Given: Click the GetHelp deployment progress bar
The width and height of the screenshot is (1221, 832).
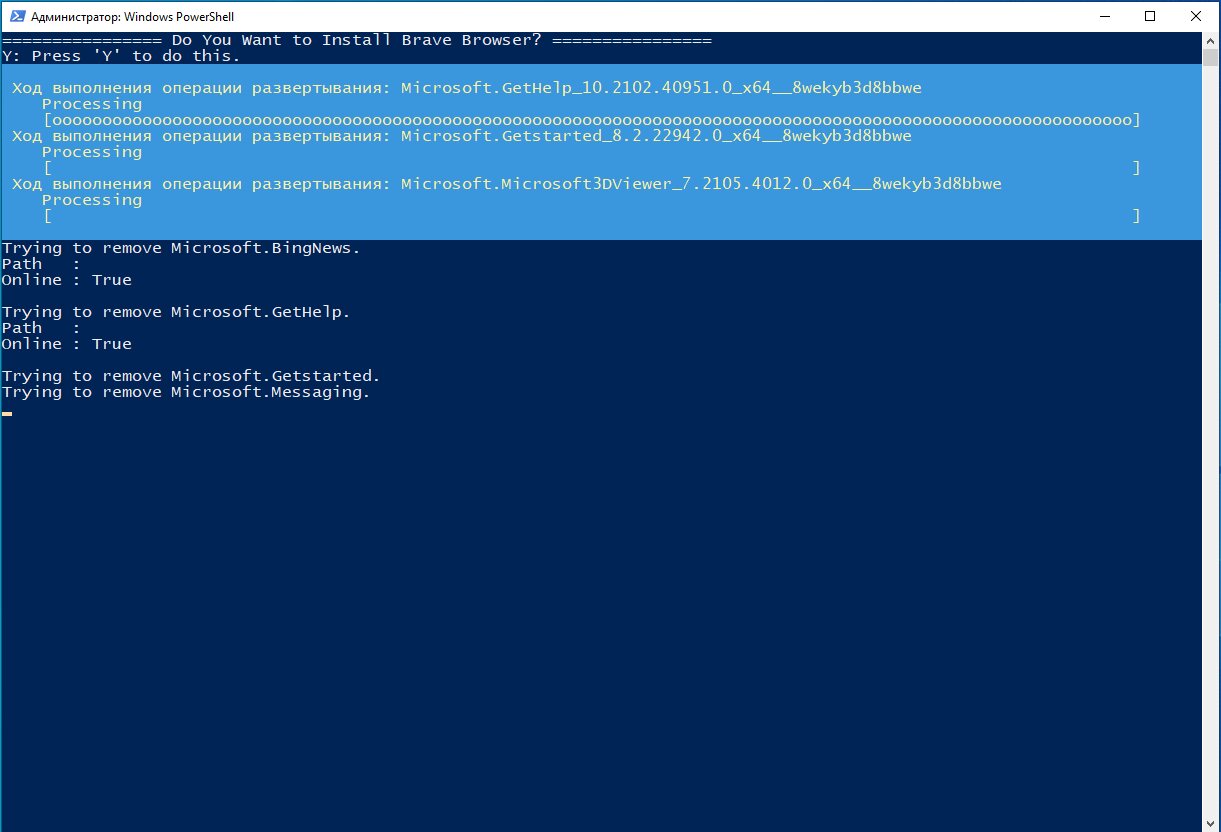Looking at the screenshot, I should click(591, 120).
